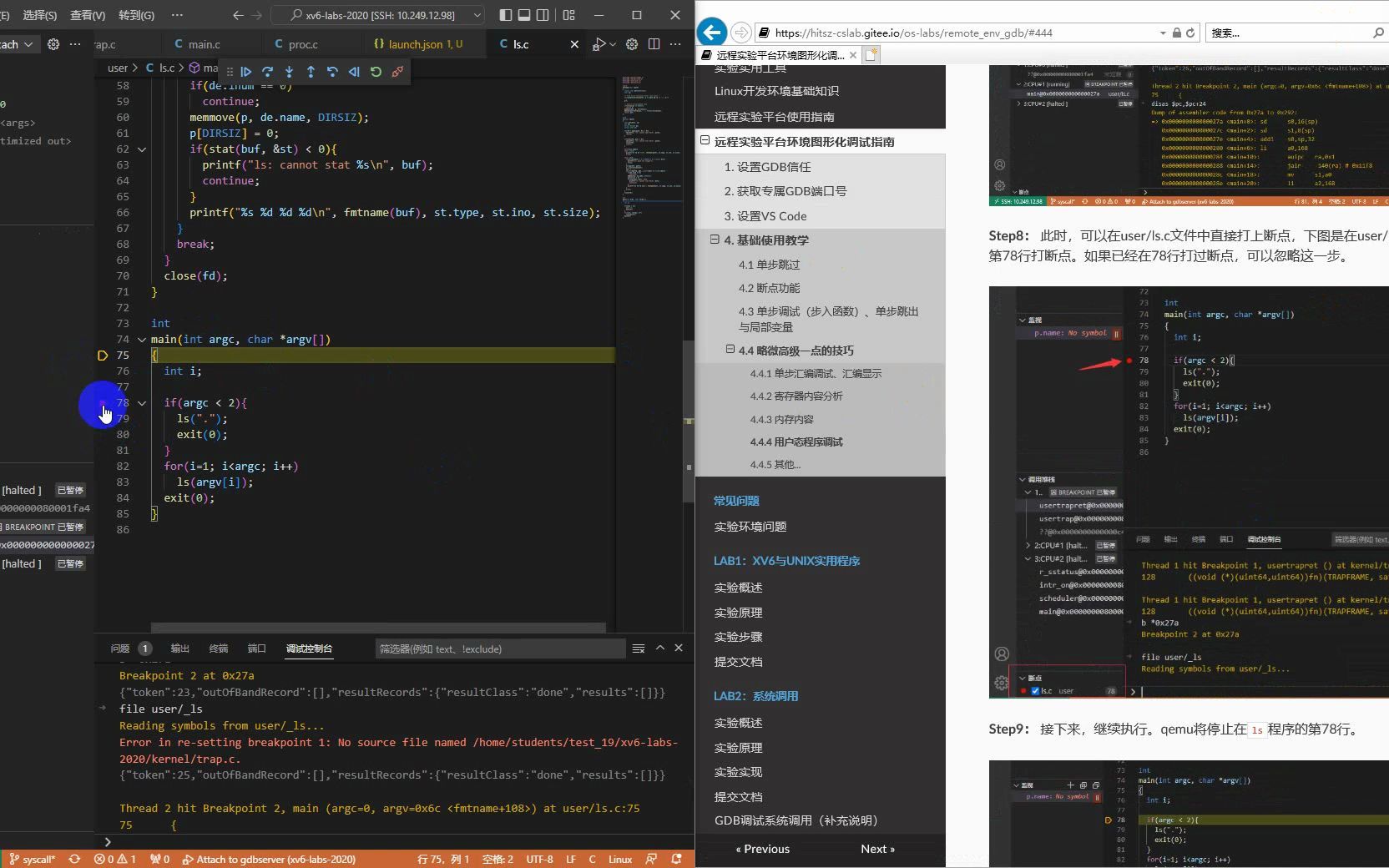Maximize the panel with the chevron up

coord(660,648)
